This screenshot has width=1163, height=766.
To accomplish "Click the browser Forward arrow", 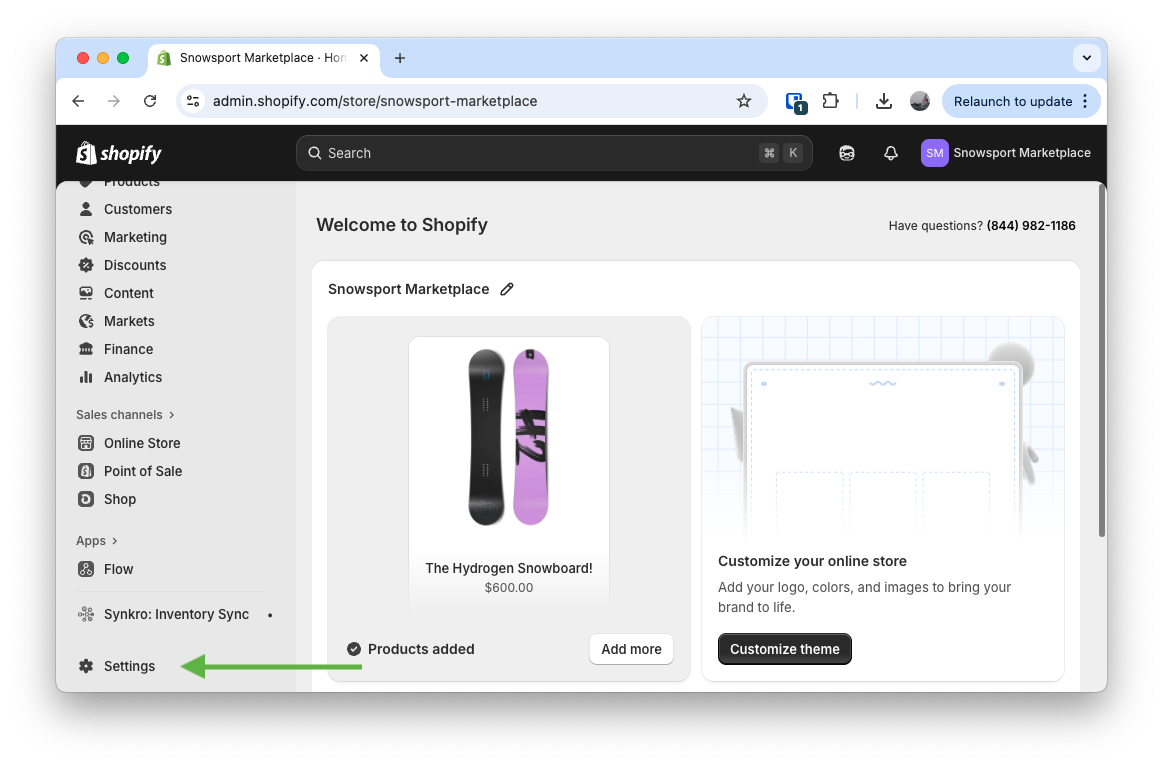I will pos(113,101).
